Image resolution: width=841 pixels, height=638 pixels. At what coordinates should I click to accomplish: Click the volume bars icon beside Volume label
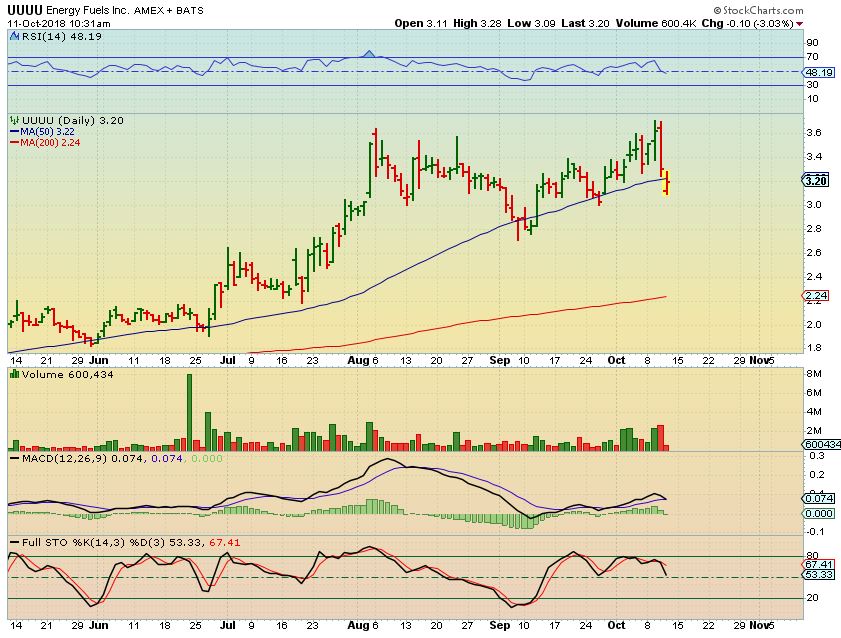click(15, 374)
